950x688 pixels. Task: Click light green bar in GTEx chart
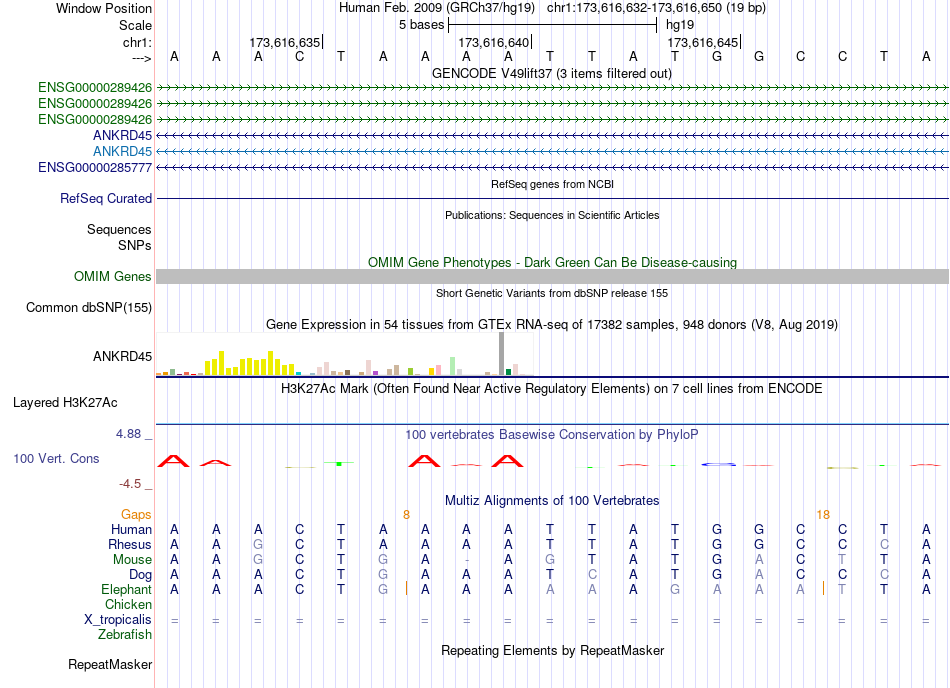tap(453, 366)
